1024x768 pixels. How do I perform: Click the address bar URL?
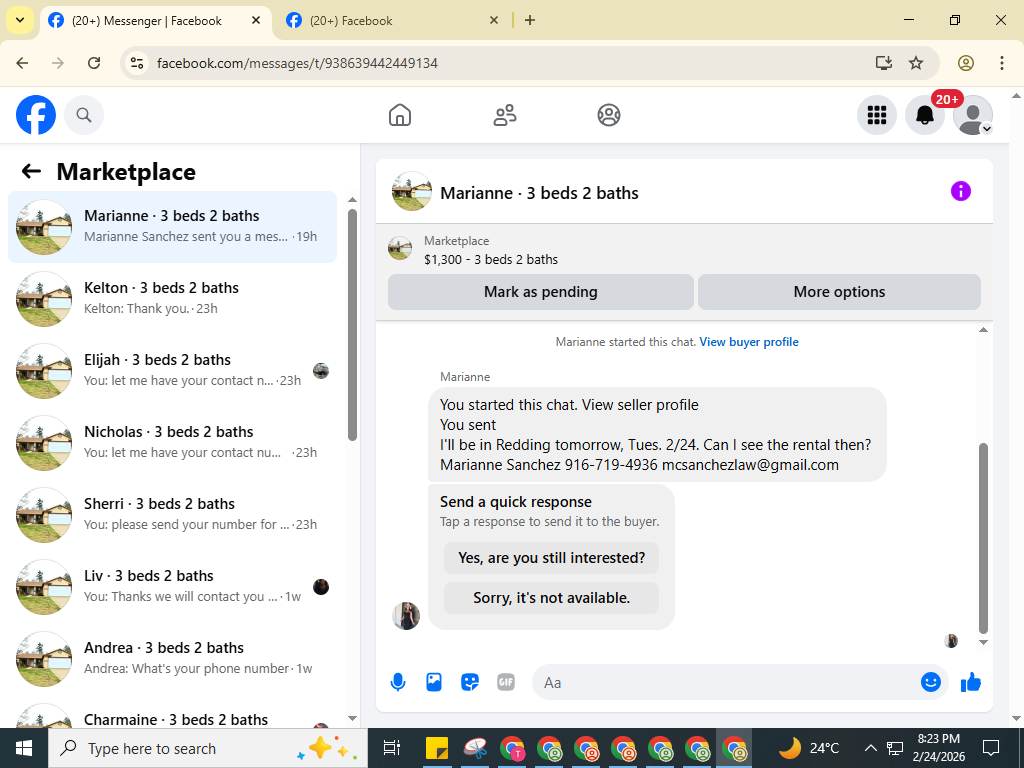point(297,63)
